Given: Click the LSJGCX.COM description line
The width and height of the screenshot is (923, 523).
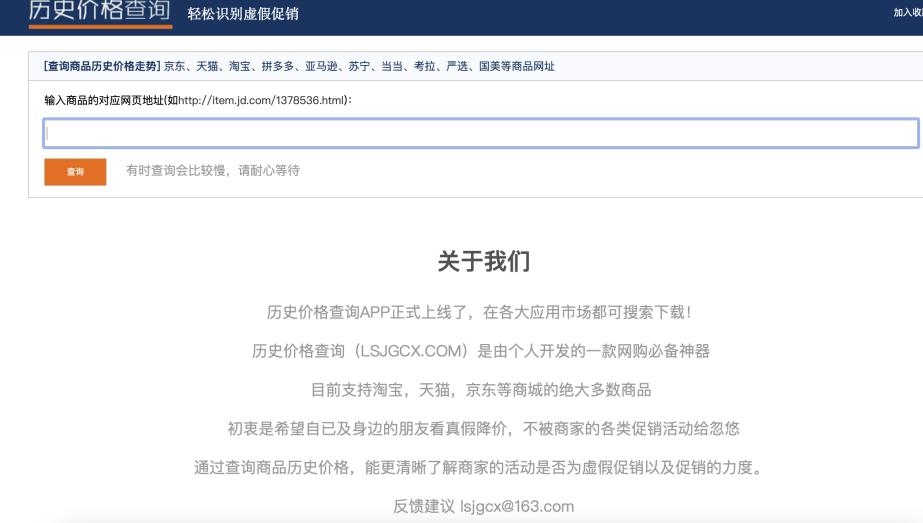Looking at the screenshot, I should tap(480, 351).
